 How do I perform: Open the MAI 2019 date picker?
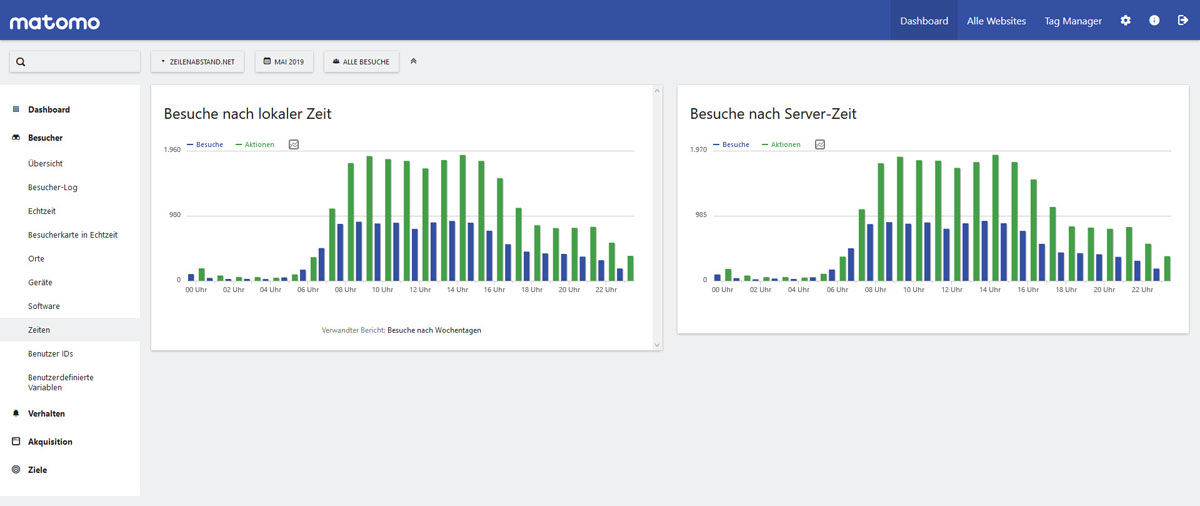tap(284, 62)
